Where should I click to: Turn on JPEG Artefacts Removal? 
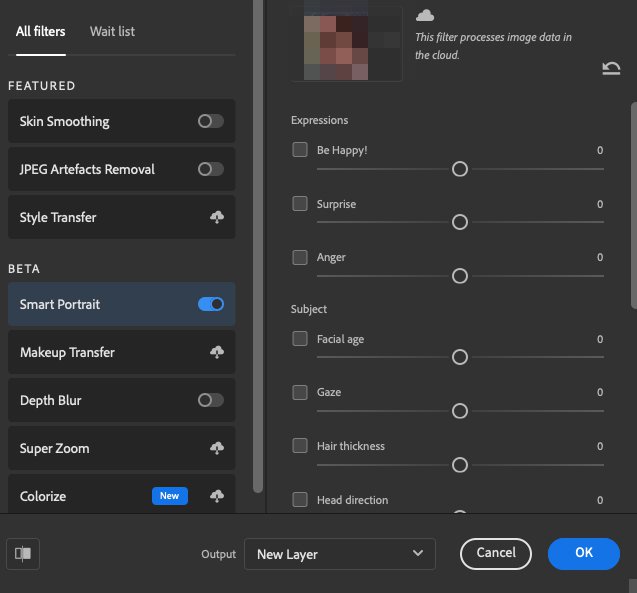(x=210, y=169)
